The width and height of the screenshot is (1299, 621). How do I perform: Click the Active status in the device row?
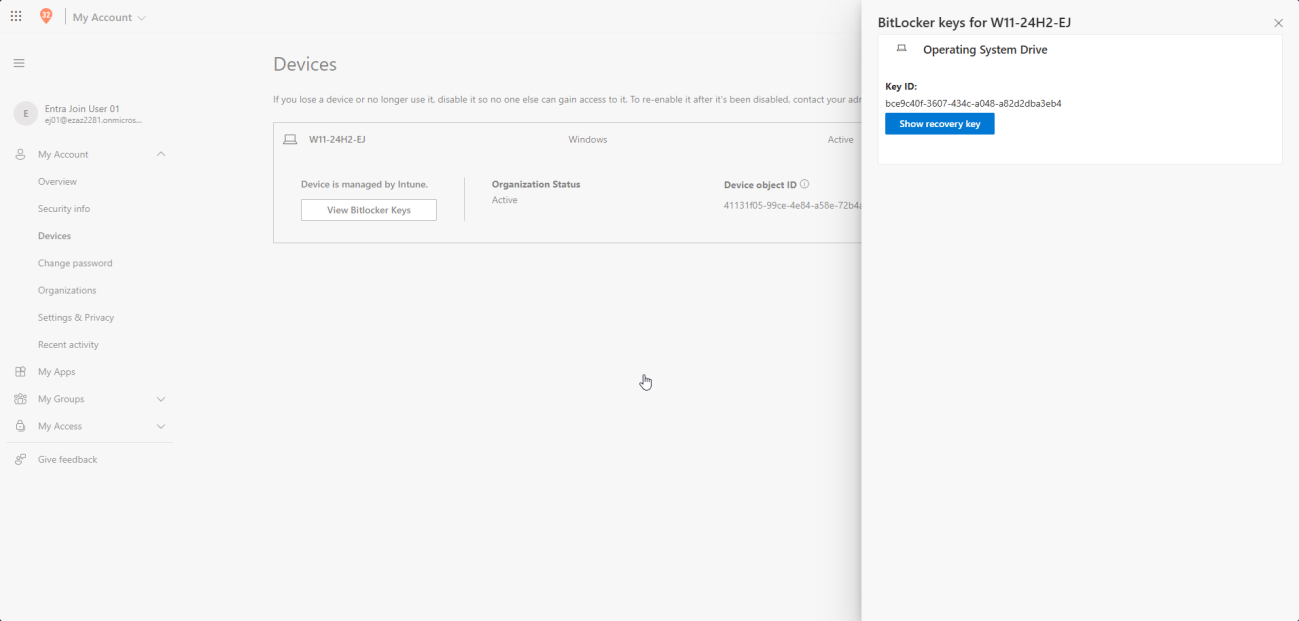pos(840,140)
